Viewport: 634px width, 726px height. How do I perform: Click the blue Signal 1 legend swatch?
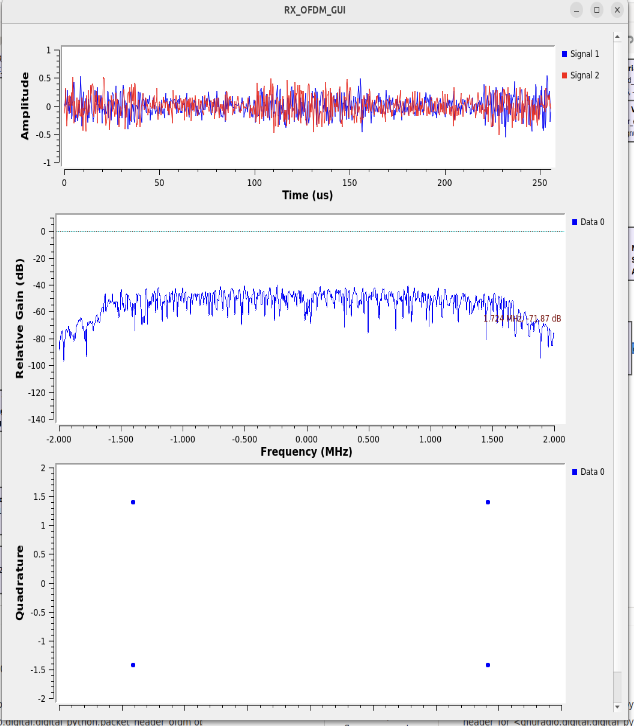click(x=566, y=54)
